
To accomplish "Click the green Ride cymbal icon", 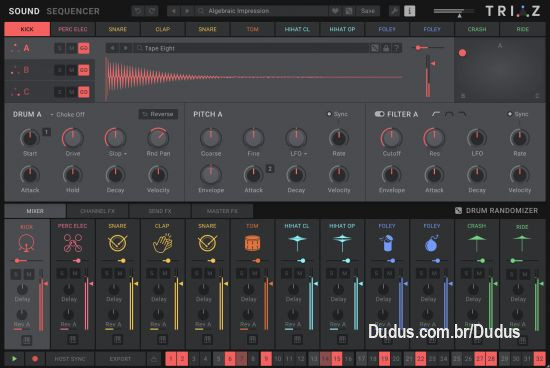I will (522, 243).
